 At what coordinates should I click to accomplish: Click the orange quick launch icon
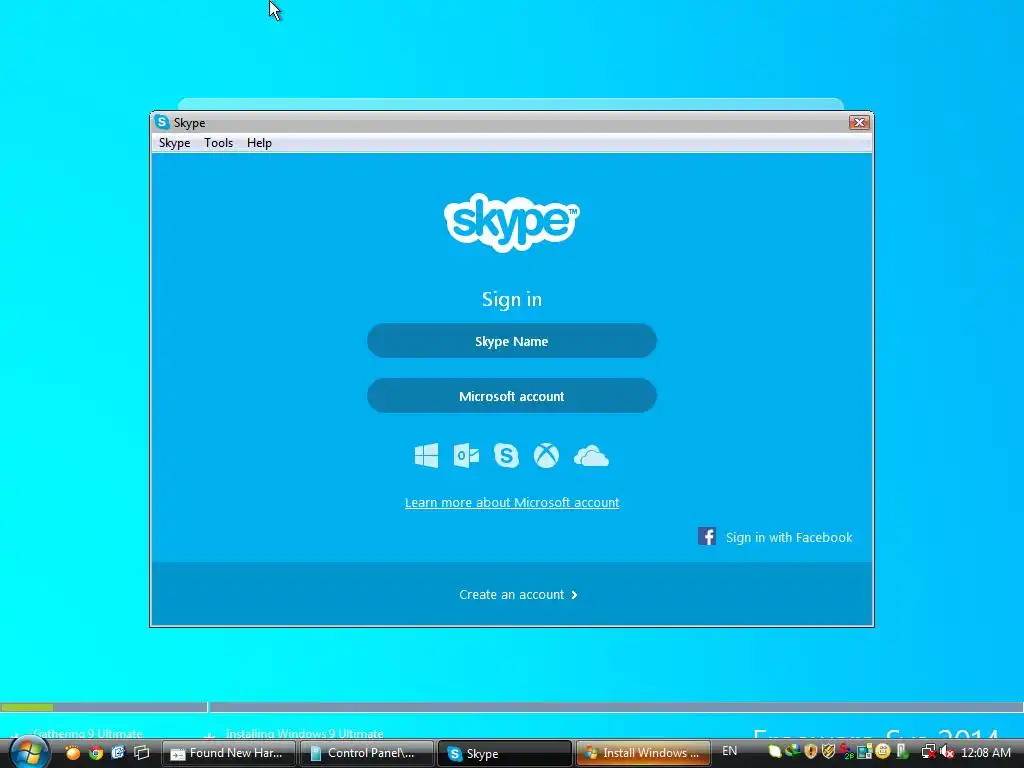pos(73,753)
